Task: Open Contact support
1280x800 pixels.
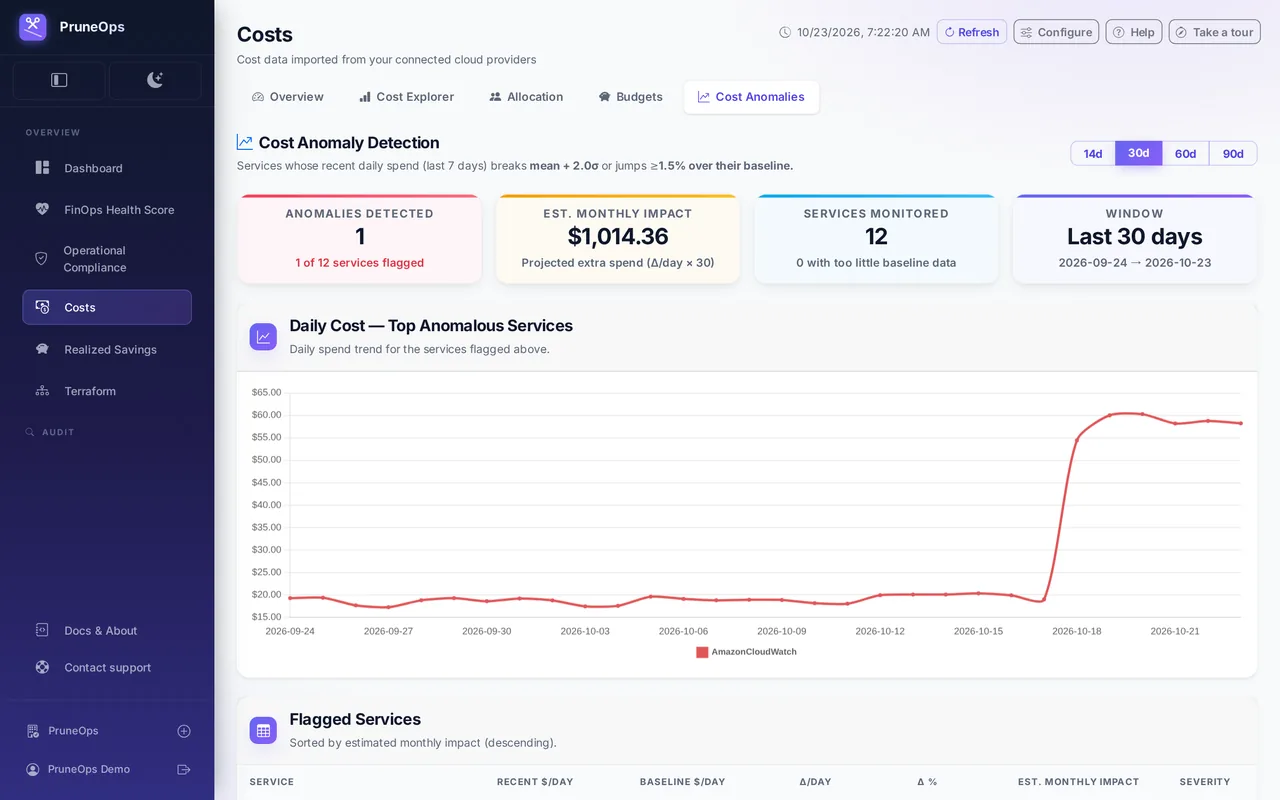Action: 107,667
